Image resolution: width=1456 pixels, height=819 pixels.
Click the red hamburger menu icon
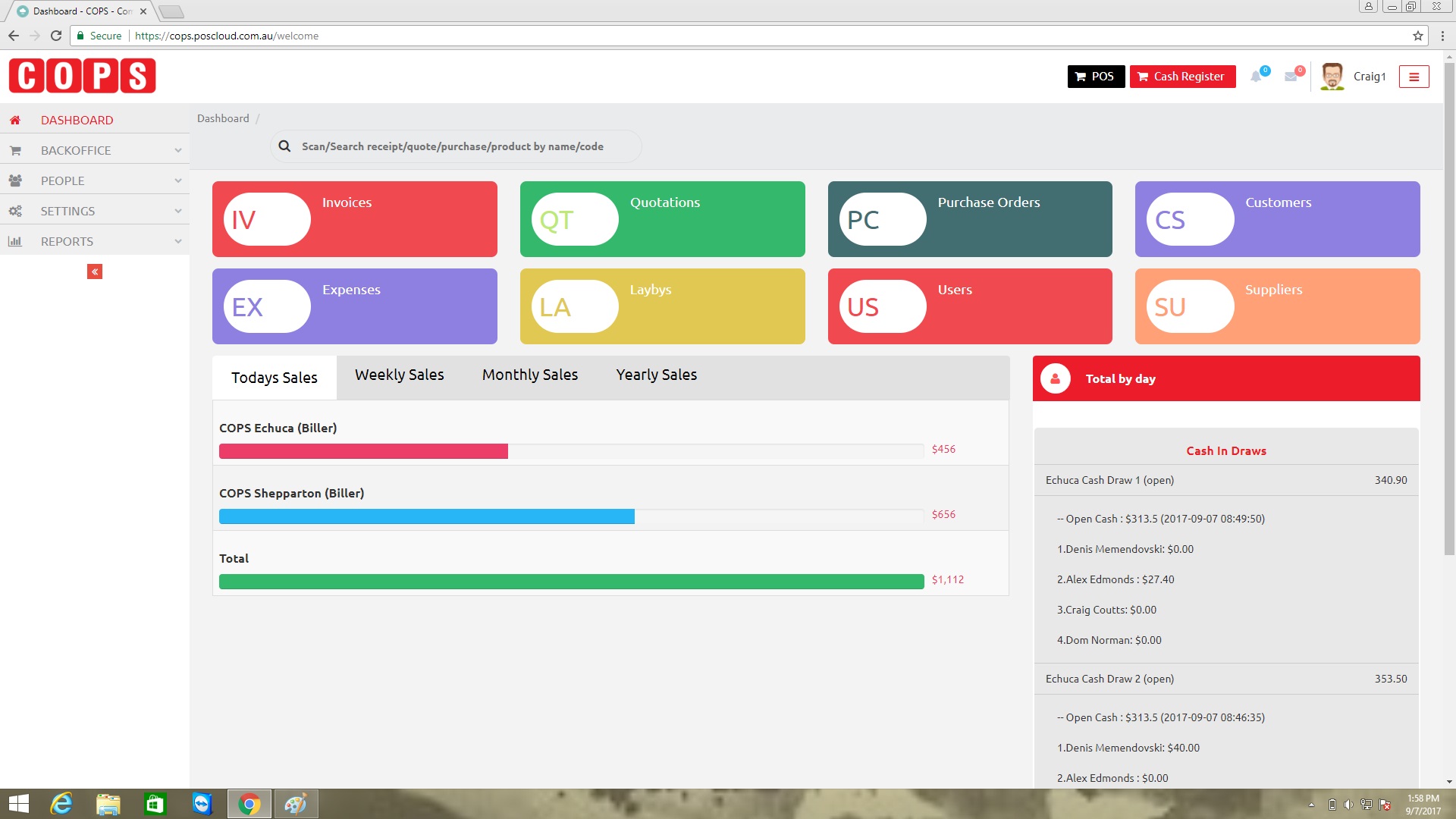coord(1414,77)
